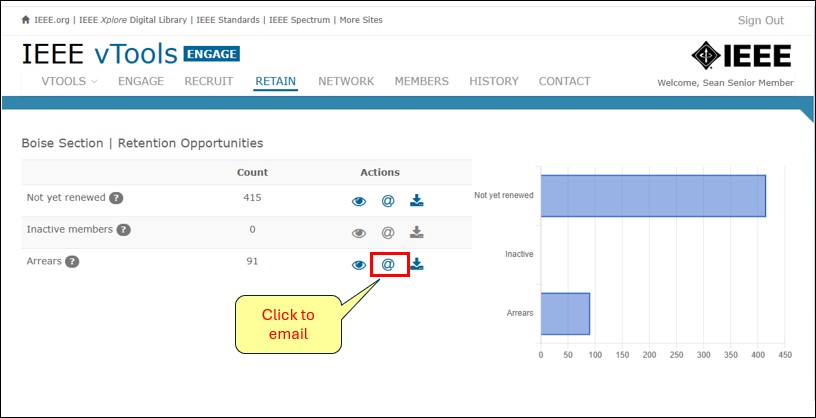
Task: Expand the VTOOLS dropdown menu
Action: [x=70, y=81]
